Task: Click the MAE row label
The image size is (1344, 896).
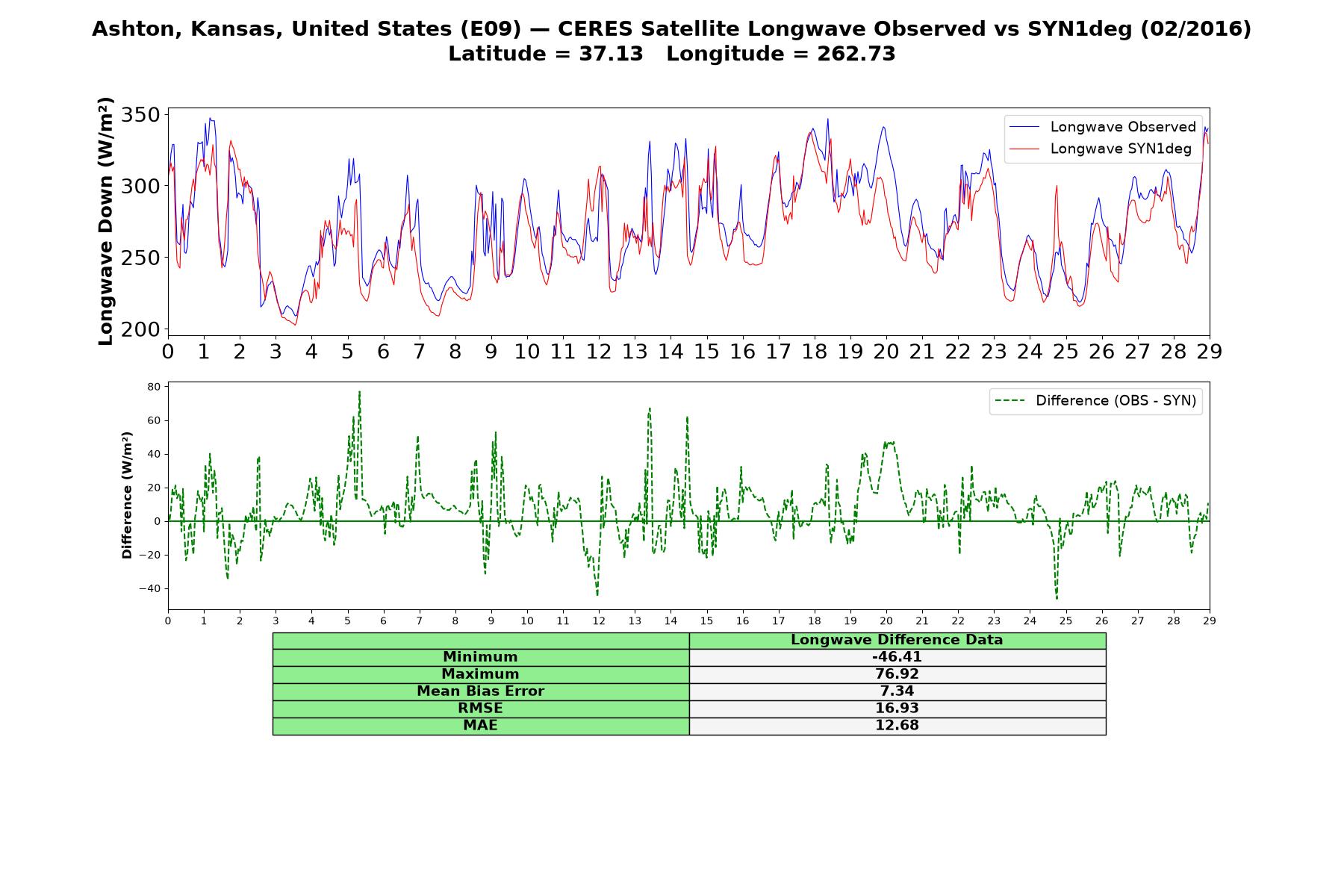Action: (x=480, y=726)
